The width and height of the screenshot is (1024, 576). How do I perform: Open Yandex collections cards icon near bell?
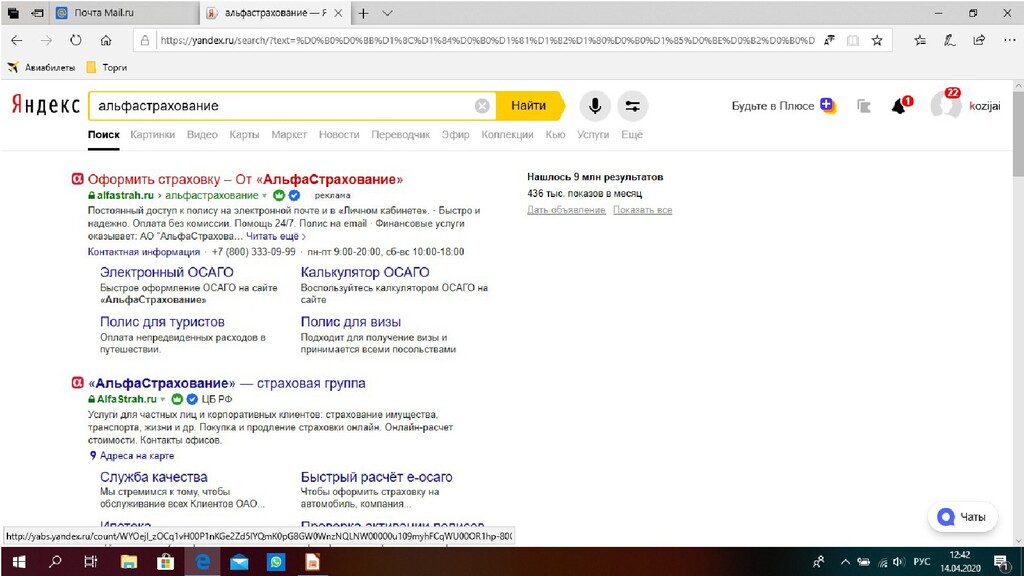(x=863, y=106)
